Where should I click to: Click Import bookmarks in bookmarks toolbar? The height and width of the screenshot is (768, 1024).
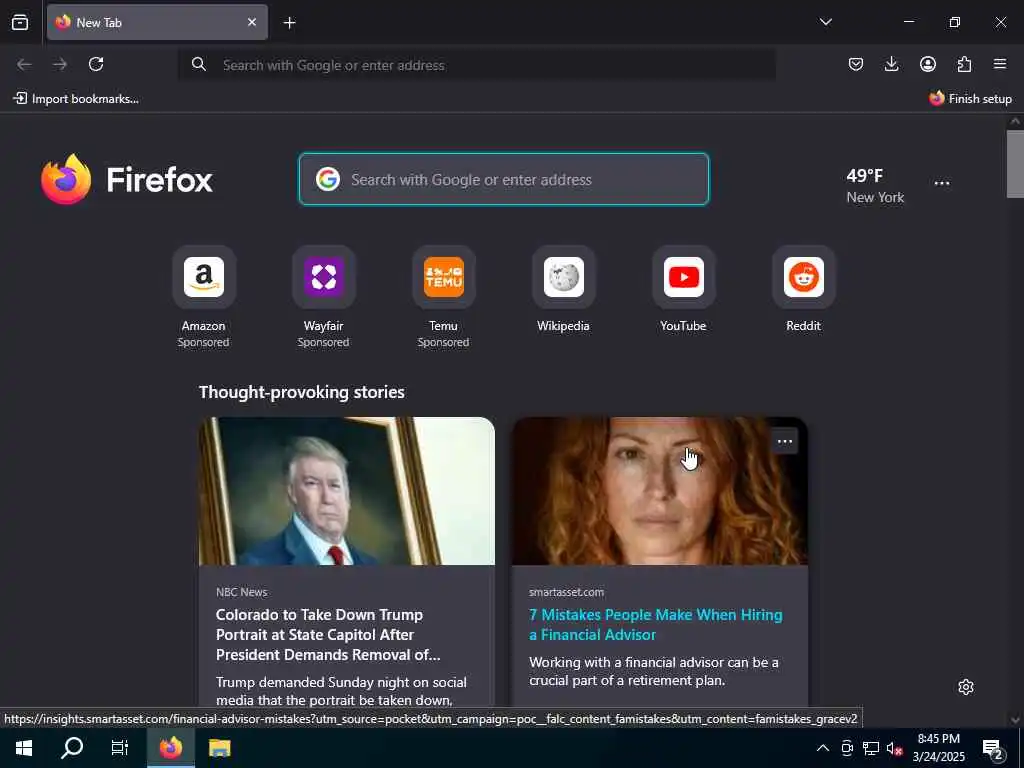(76, 99)
